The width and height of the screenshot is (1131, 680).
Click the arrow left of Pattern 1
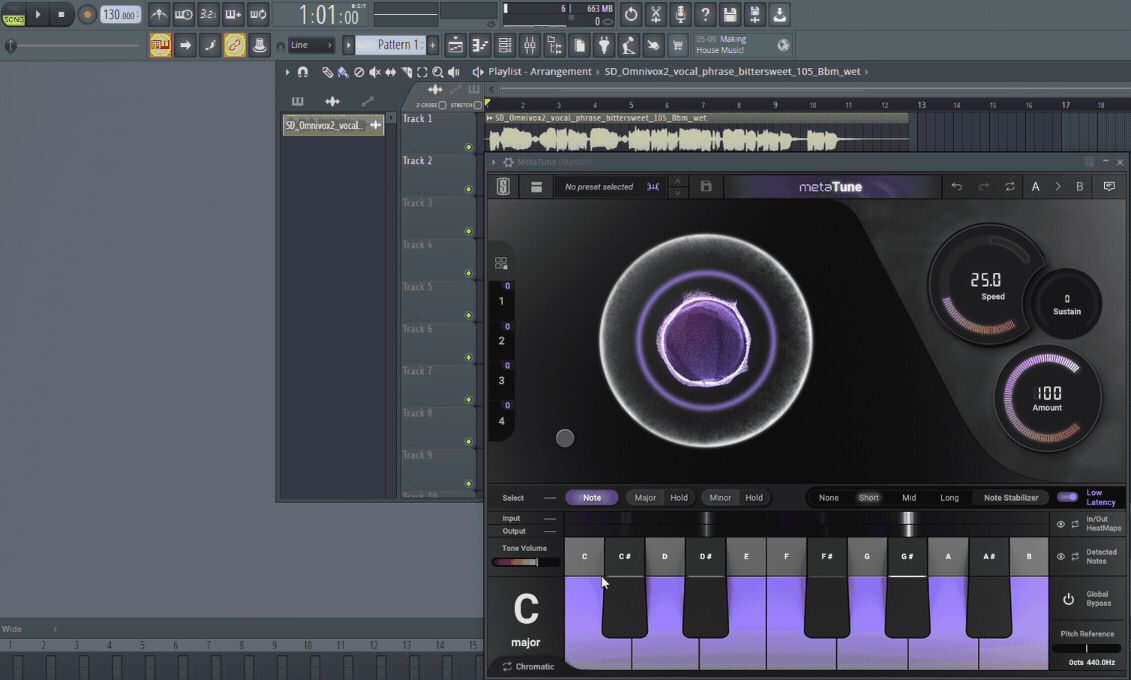pos(348,45)
